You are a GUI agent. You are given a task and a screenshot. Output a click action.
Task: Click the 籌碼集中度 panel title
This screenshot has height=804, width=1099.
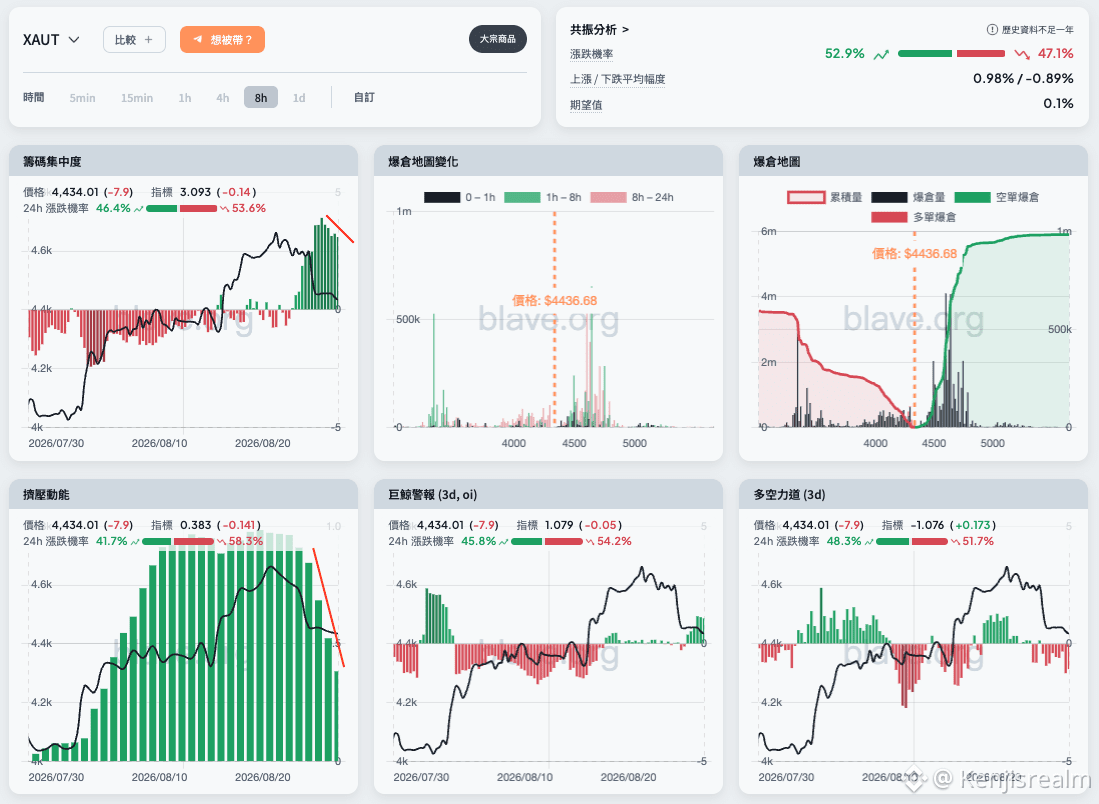point(52,162)
